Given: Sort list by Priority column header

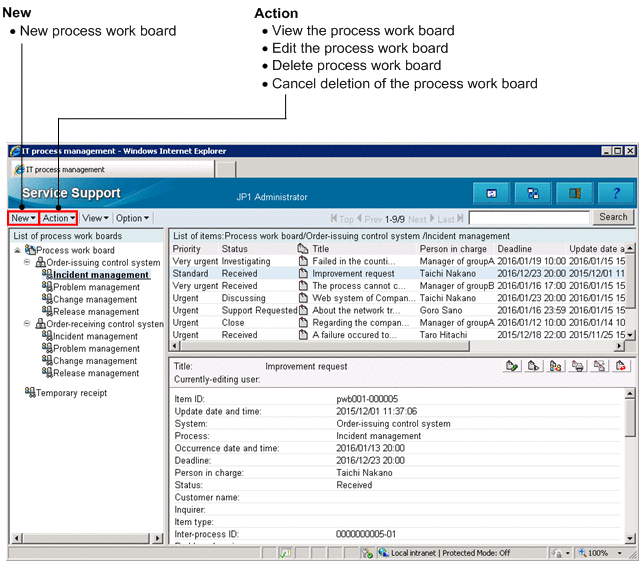Looking at the screenshot, I should coord(187,249).
